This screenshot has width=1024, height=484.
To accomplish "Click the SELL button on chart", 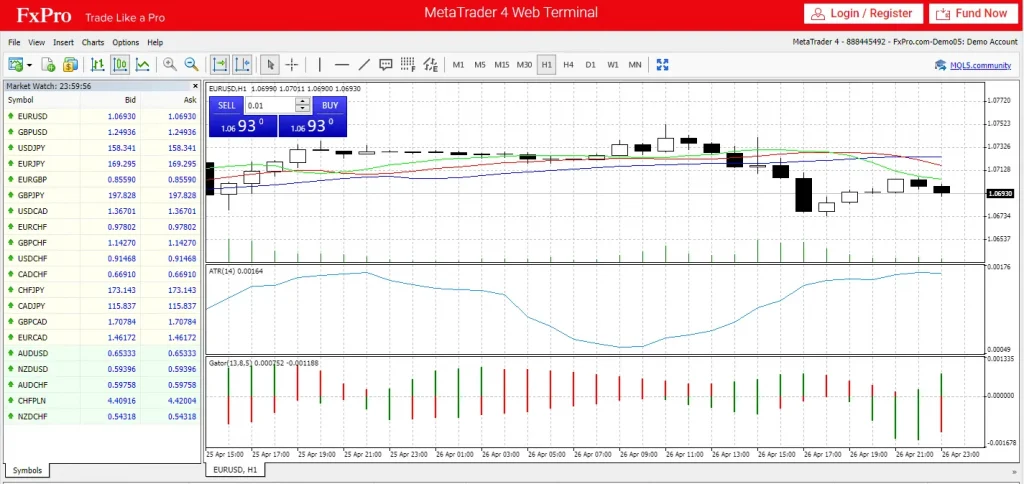I will pos(226,105).
